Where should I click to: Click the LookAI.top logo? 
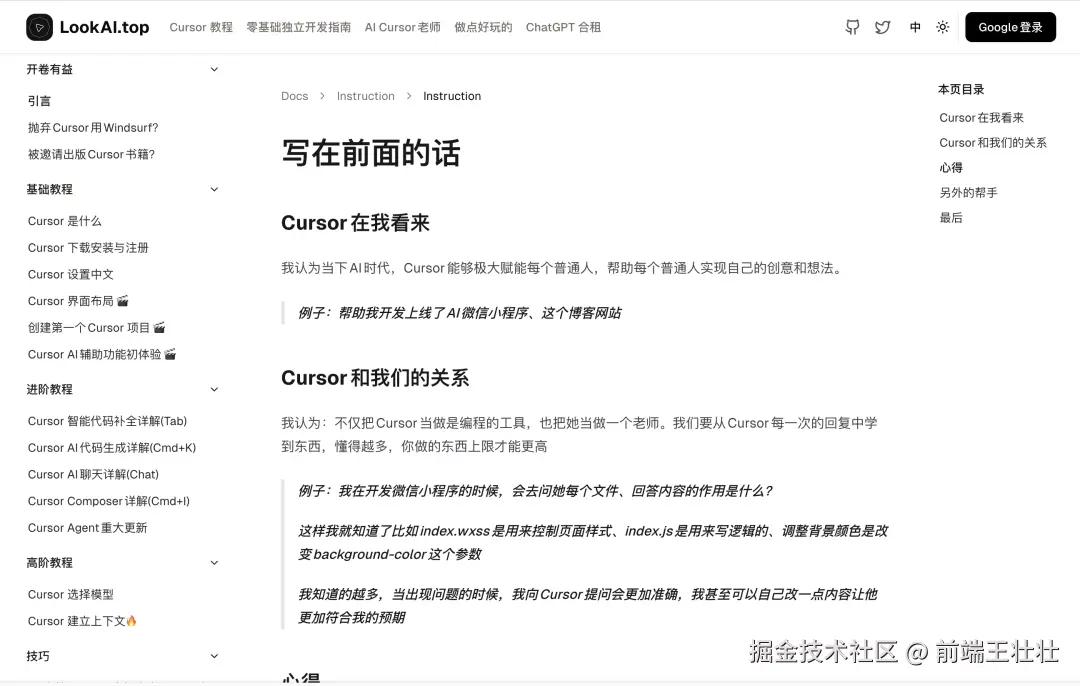87,27
